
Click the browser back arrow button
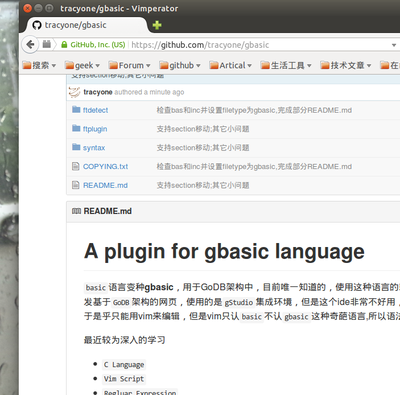[x=30, y=44]
